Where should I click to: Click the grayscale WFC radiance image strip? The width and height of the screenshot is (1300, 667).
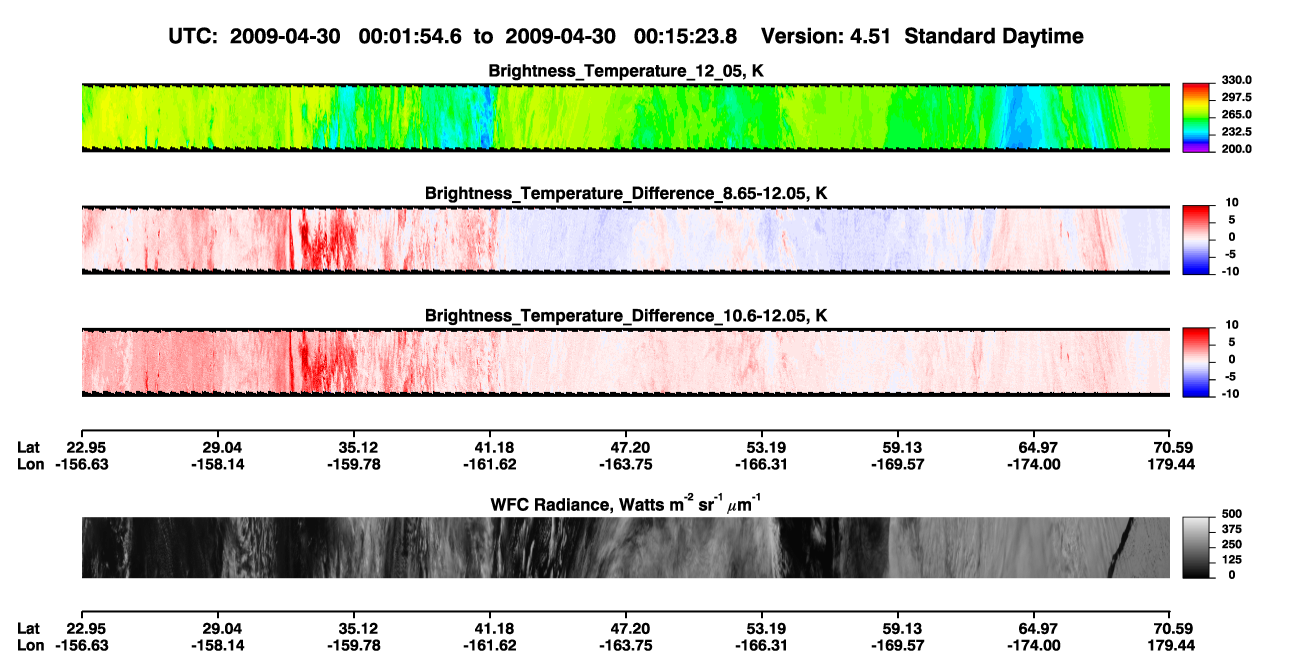625,547
